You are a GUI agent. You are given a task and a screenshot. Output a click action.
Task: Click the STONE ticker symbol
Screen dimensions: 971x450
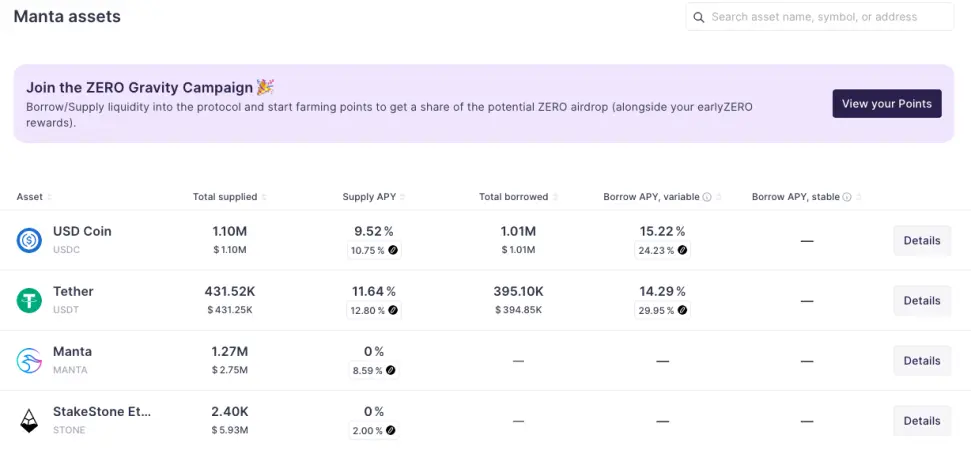pyautogui.click(x=69, y=430)
